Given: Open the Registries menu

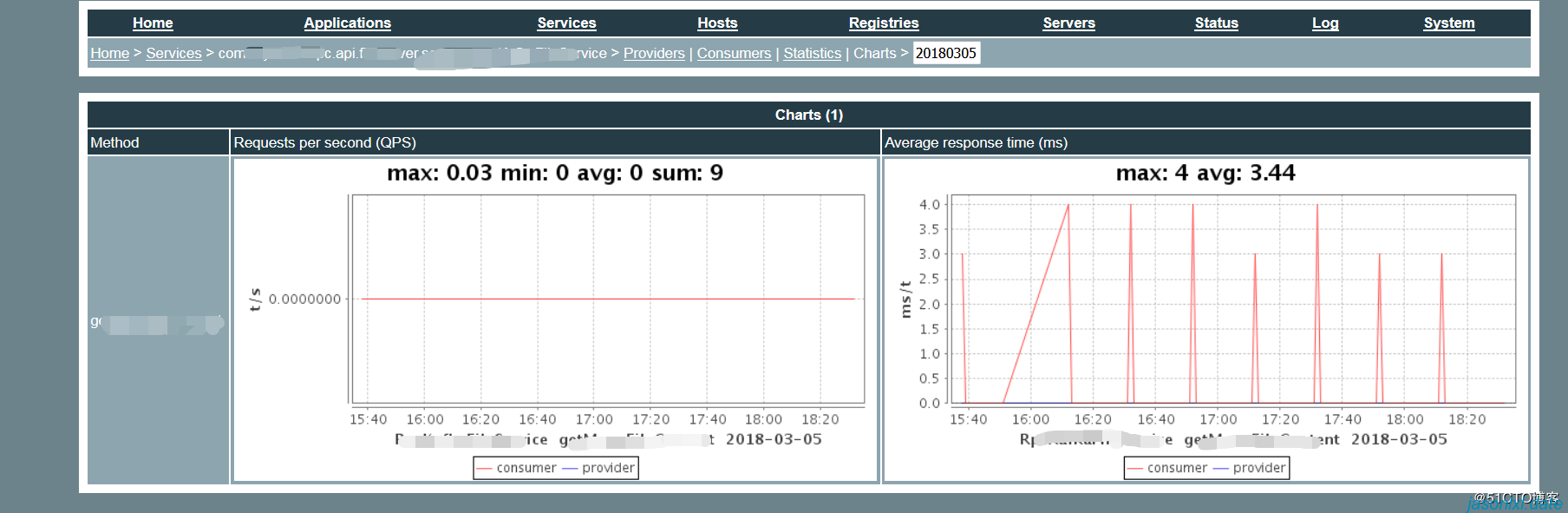Looking at the screenshot, I should (883, 23).
